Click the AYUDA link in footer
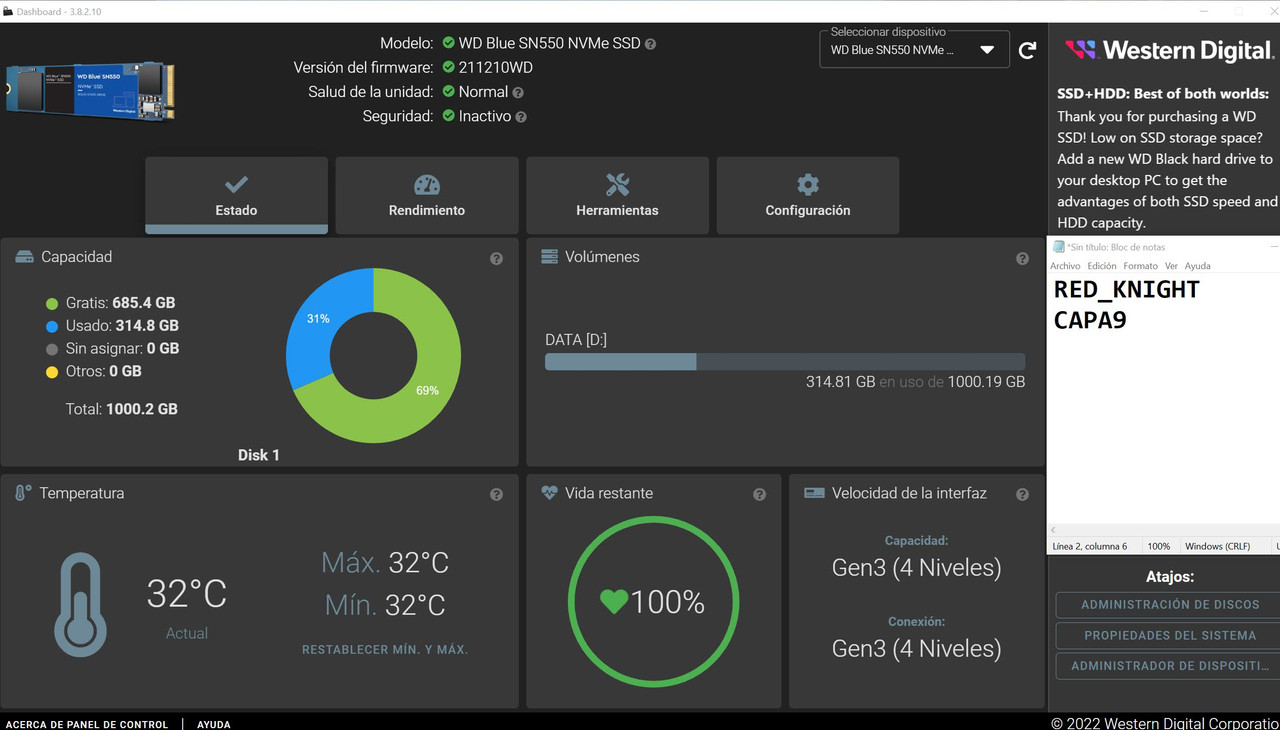1280x730 pixels. pyautogui.click(x=214, y=724)
